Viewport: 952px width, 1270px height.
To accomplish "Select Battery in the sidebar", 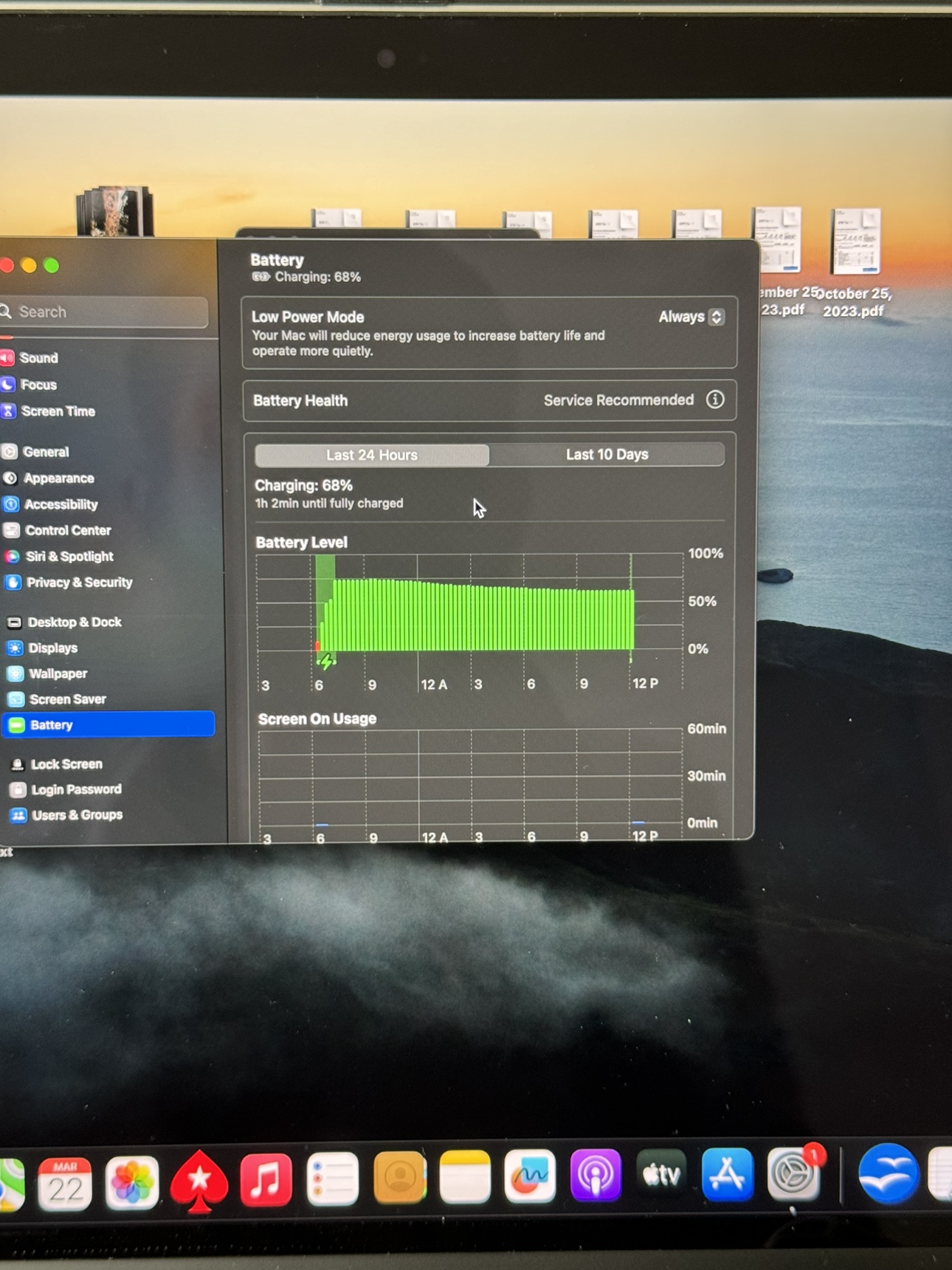I will click(x=109, y=724).
